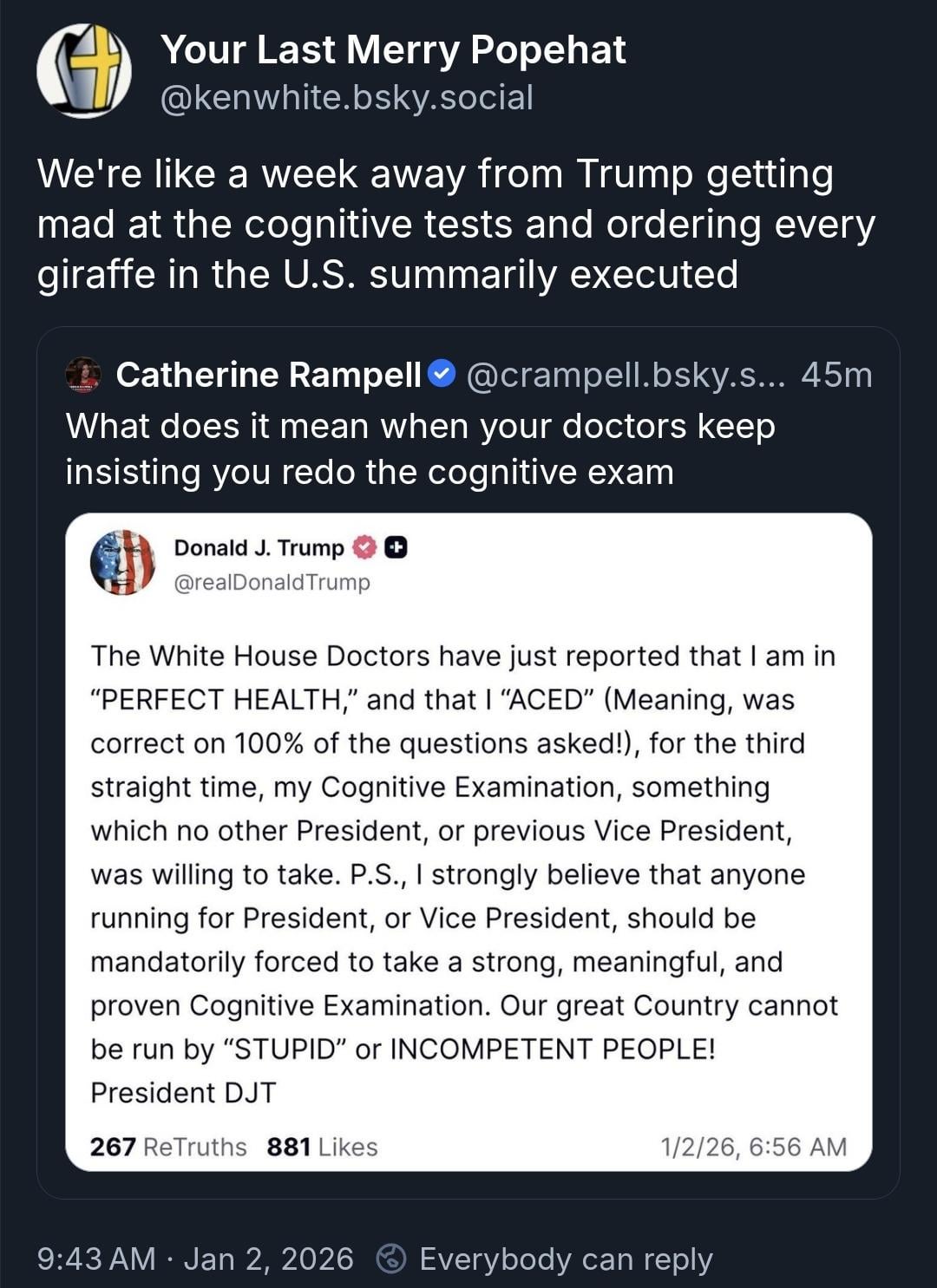937x1288 pixels.
Task: Open the Catherine Rampell author name
Action: 269,375
